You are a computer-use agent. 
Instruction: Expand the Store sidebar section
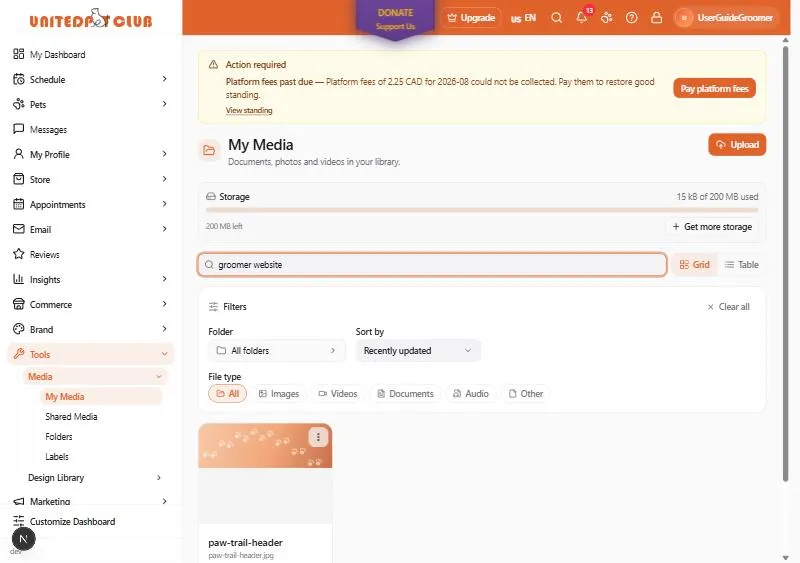click(x=90, y=179)
